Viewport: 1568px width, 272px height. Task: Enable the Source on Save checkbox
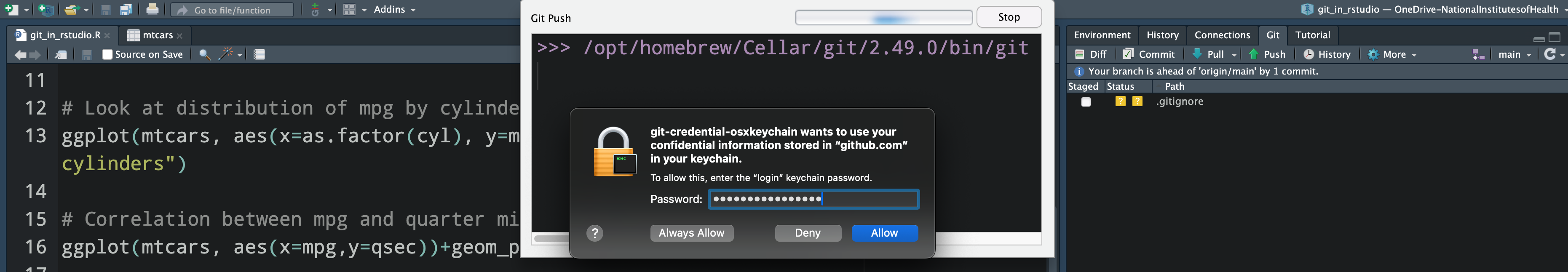pyautogui.click(x=108, y=54)
